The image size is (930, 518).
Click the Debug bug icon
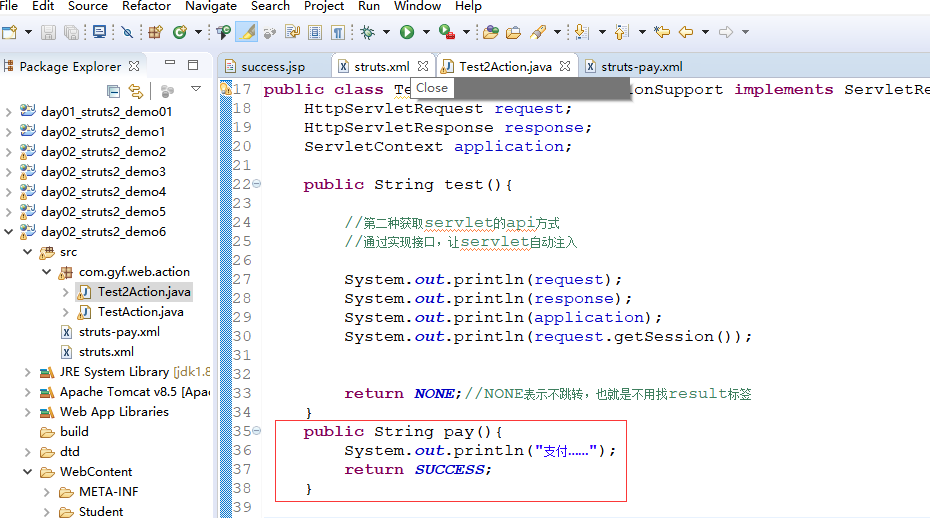368,32
